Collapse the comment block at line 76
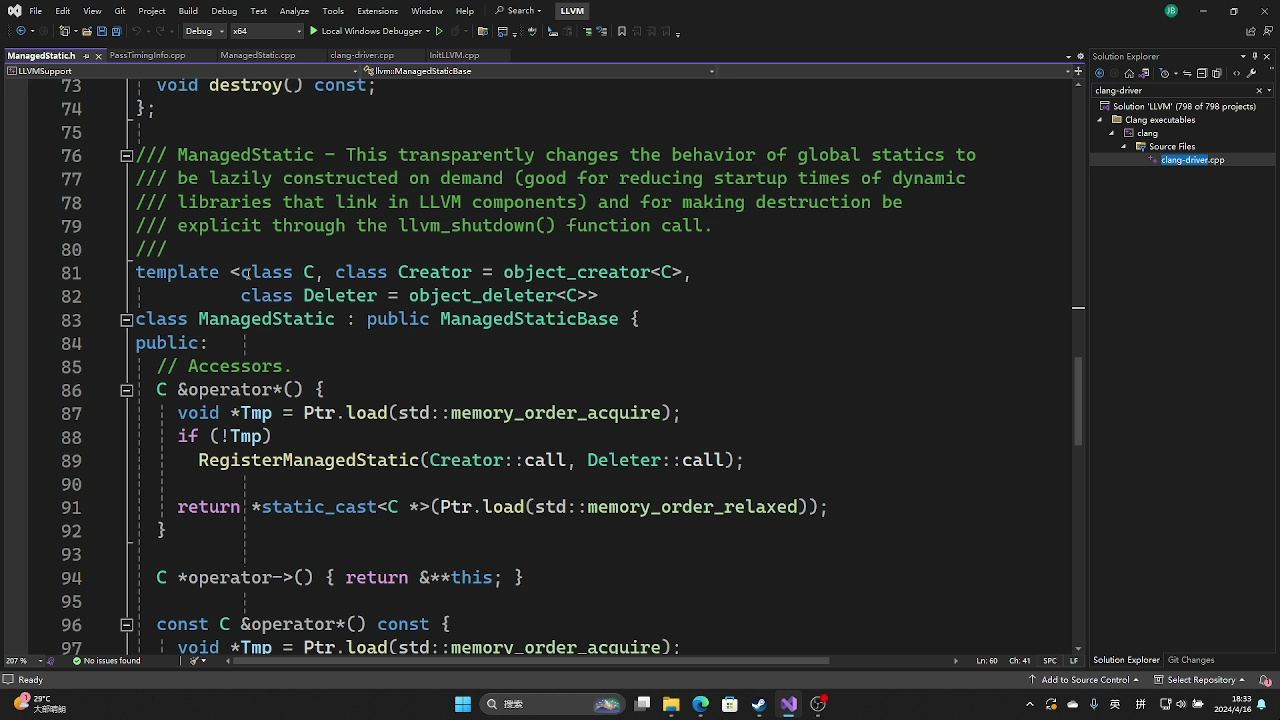Image resolution: width=1280 pixels, height=720 pixels. click(127, 155)
